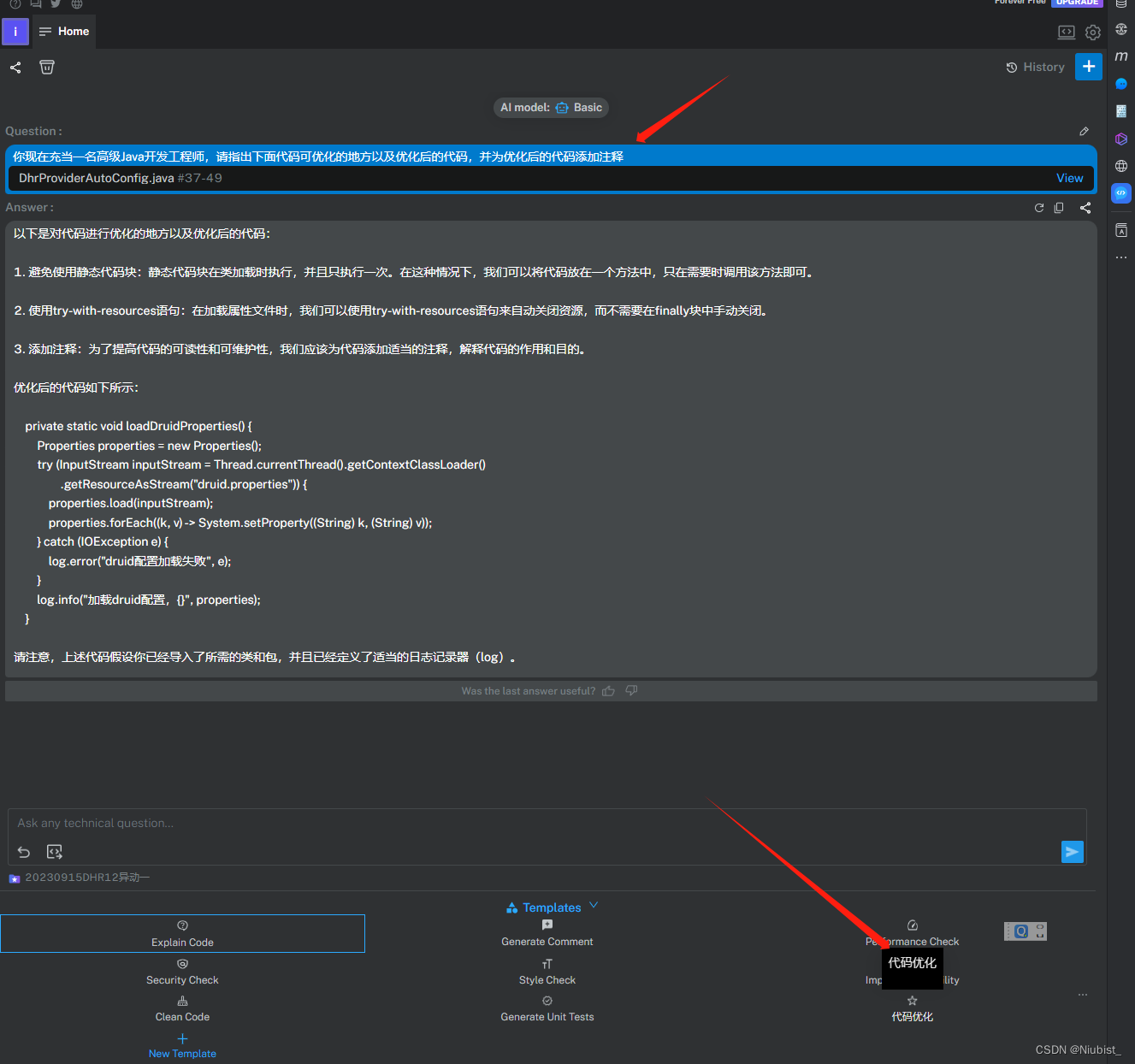Focus the Ask any technical question field
This screenshot has height=1064, width=1135.
click(547, 823)
